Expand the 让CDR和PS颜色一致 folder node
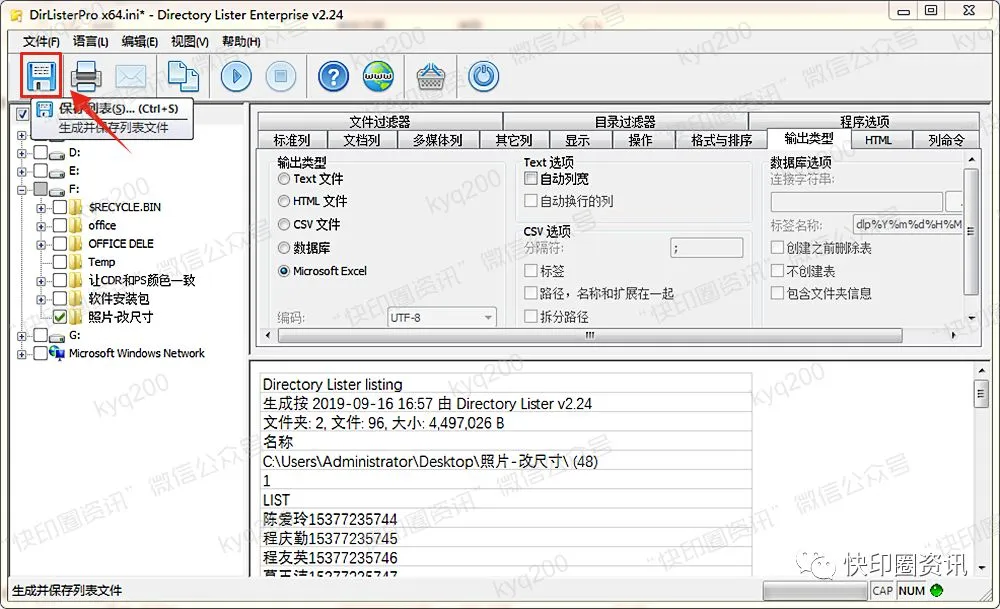 coord(41,281)
